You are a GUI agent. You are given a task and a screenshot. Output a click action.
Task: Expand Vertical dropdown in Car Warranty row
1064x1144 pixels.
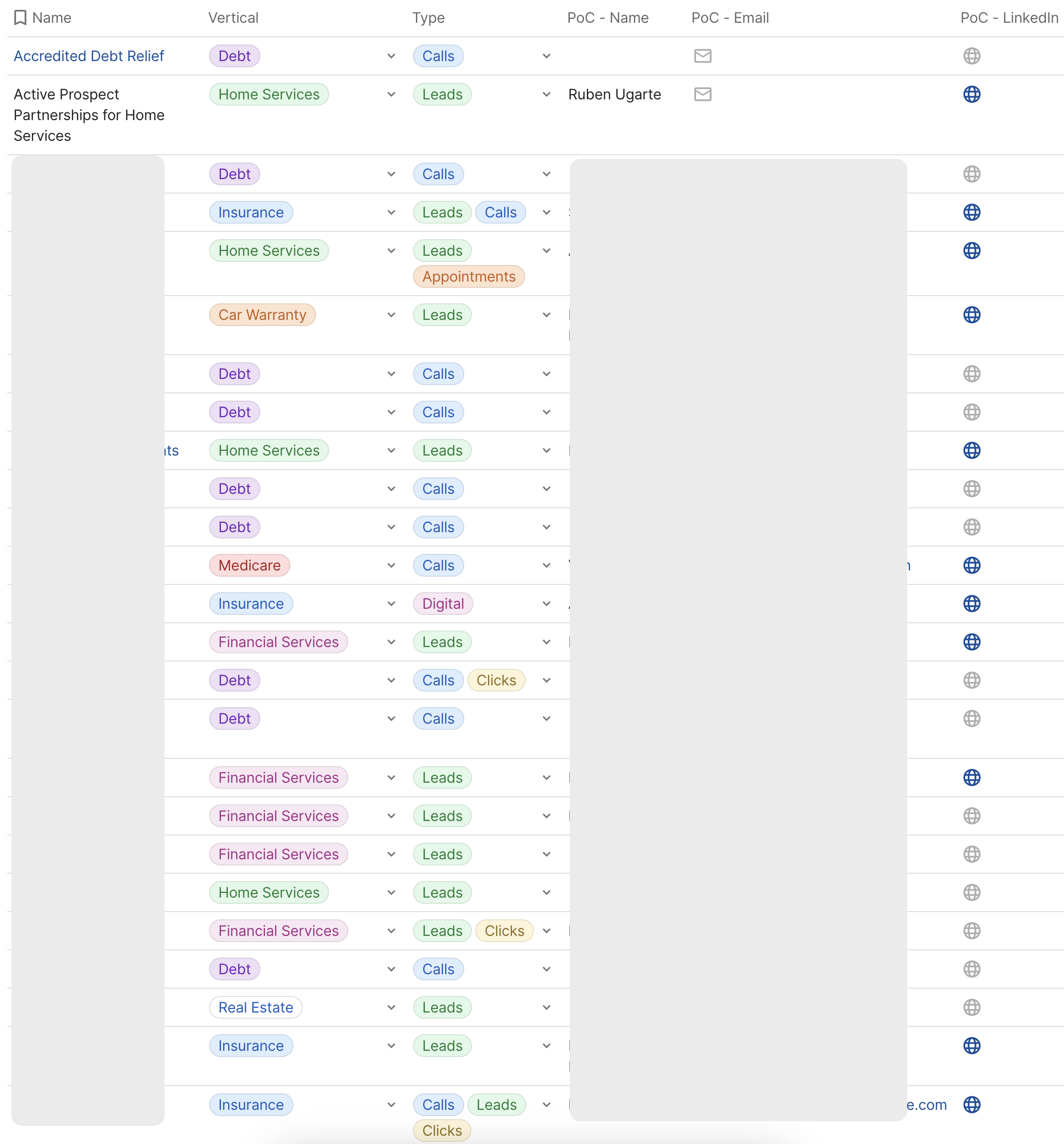(x=391, y=315)
